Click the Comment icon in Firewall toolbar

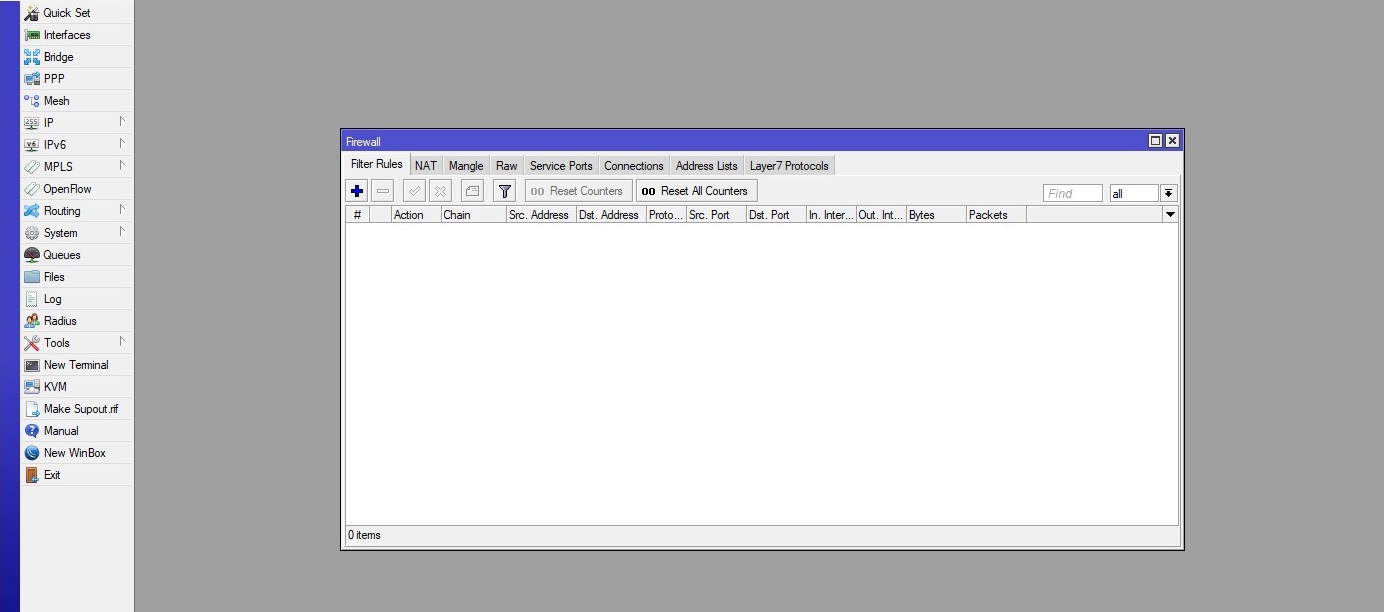(472, 191)
